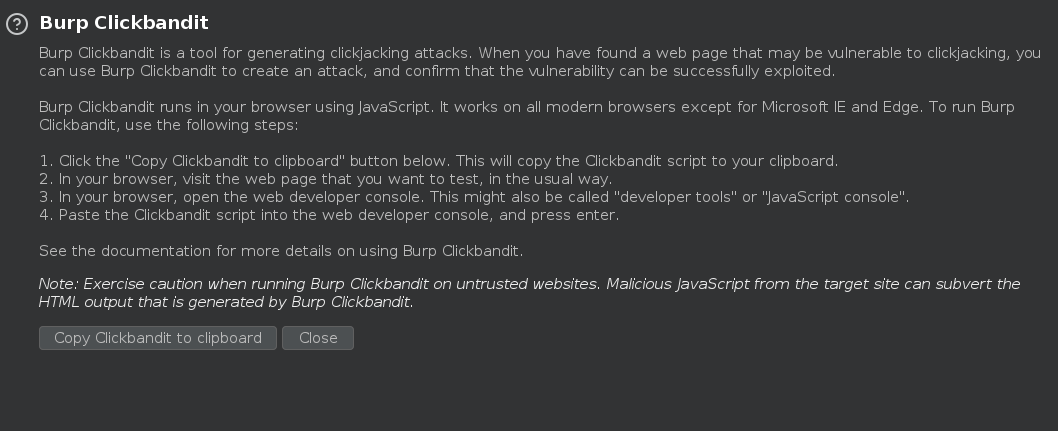Copy Clickbandit to clipboard
Viewport: 1058px width, 431px height.
point(158,338)
